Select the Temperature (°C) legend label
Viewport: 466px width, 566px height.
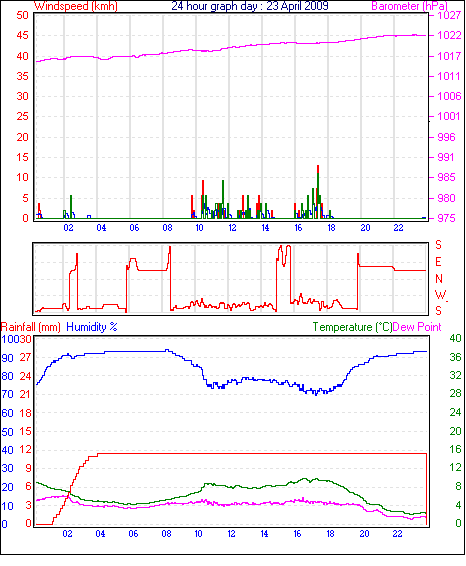pos(352,327)
